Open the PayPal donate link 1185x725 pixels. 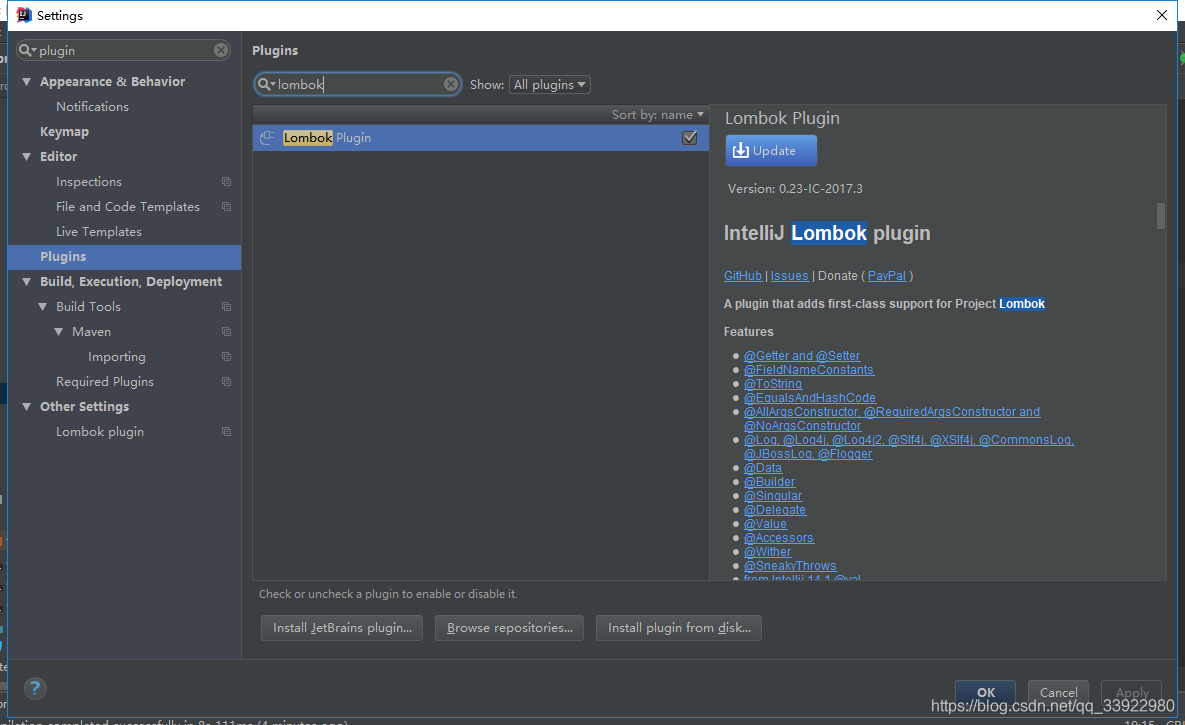[x=886, y=276]
